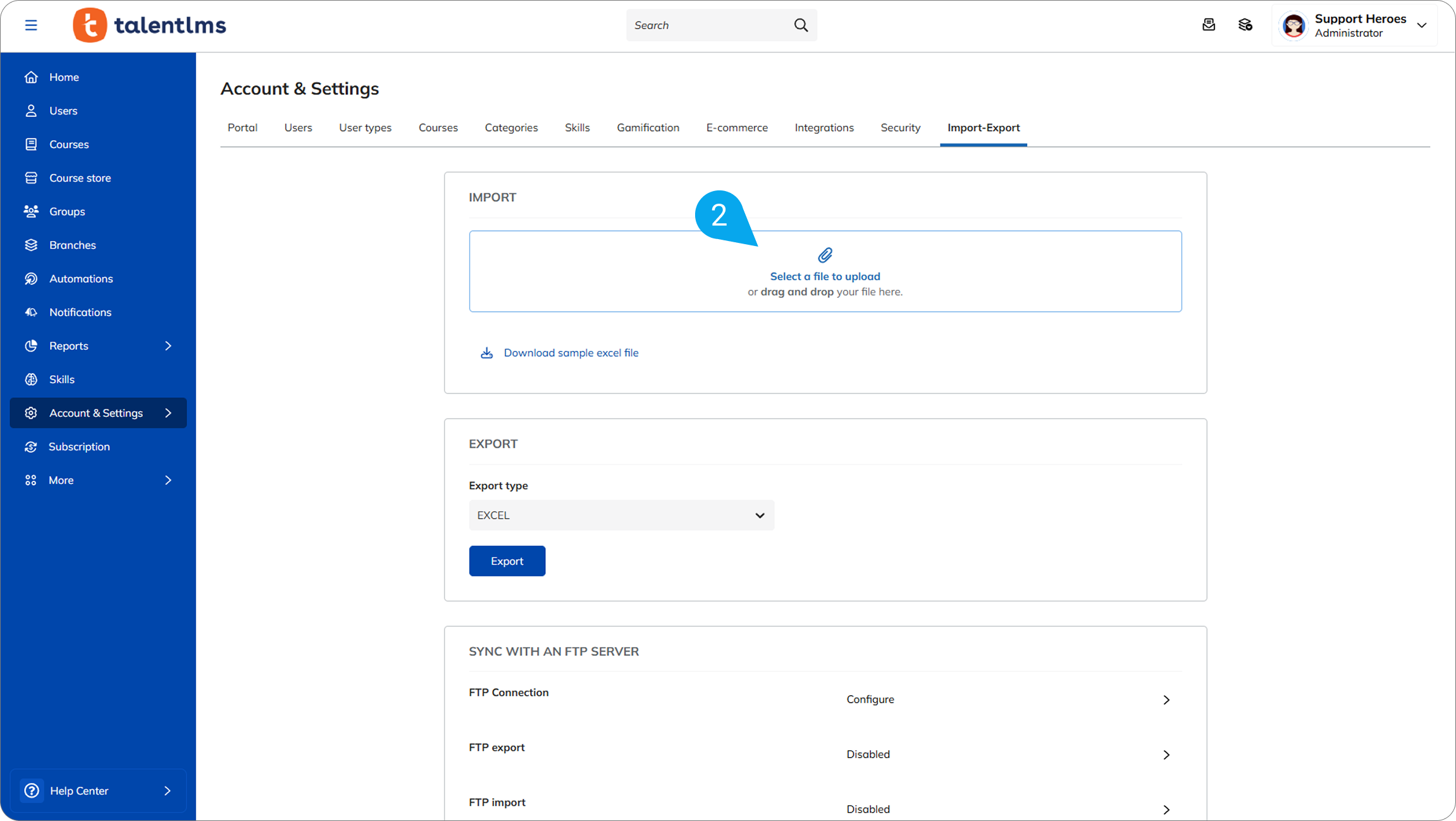Expand the FTP export row chevron
The height and width of the screenshot is (821, 1456).
(x=1166, y=755)
